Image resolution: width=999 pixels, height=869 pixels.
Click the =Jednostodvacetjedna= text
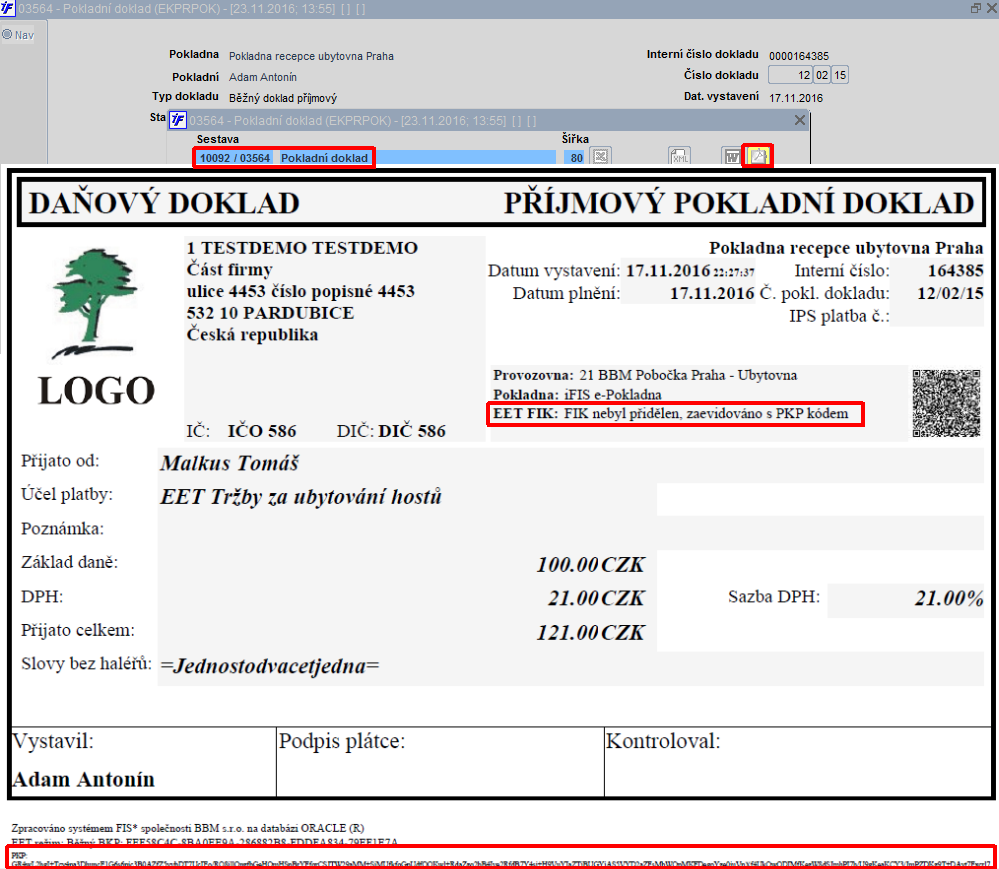[x=270, y=666]
